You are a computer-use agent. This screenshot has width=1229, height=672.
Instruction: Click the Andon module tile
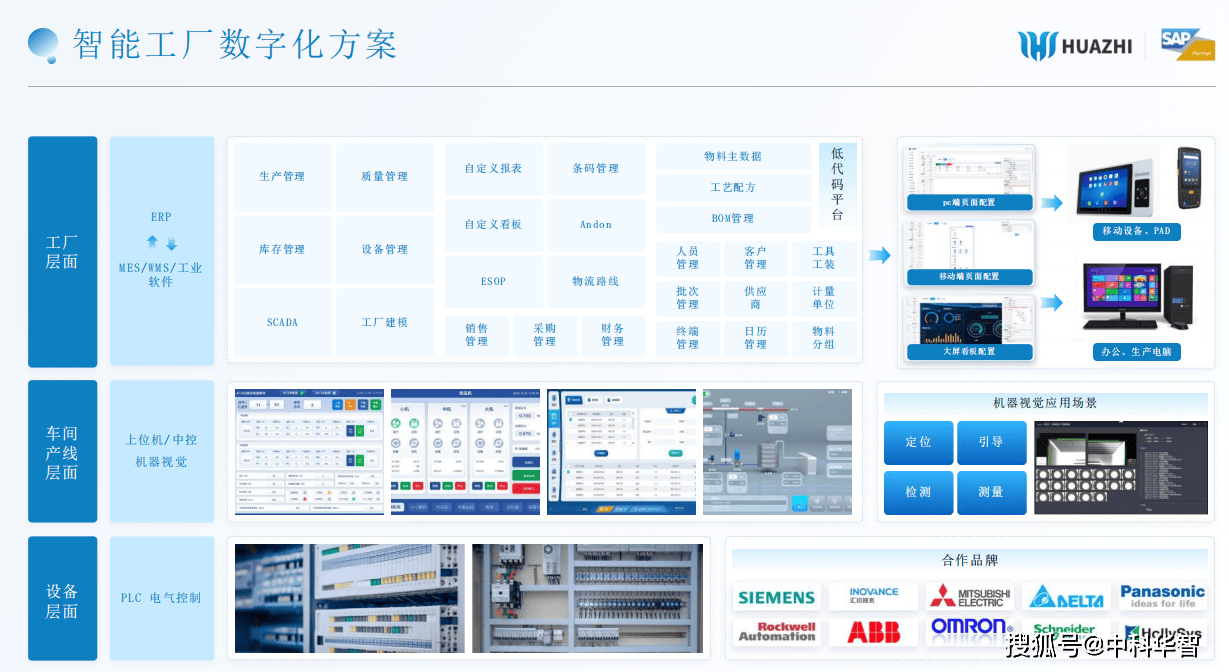596,225
